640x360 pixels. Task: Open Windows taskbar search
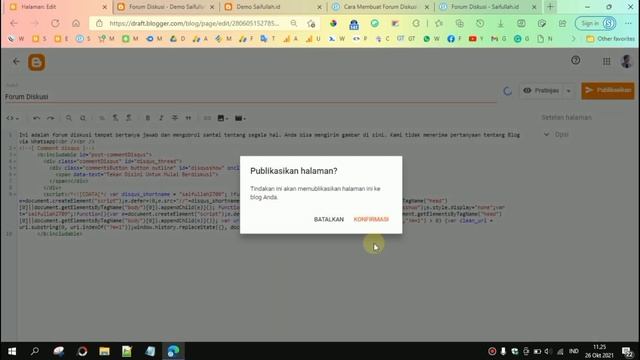pyautogui.click(x=35, y=351)
